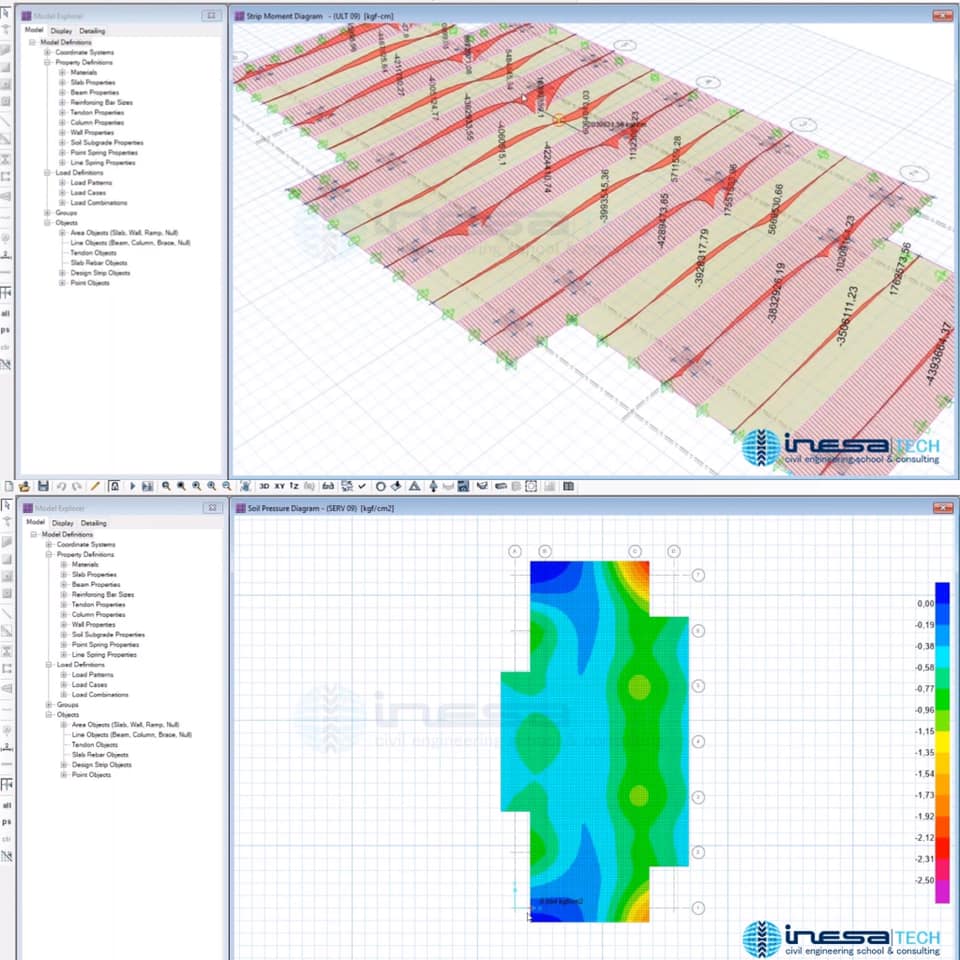Click the yellow pencil icon in the toolbar
The image size is (960, 960).
(95, 486)
